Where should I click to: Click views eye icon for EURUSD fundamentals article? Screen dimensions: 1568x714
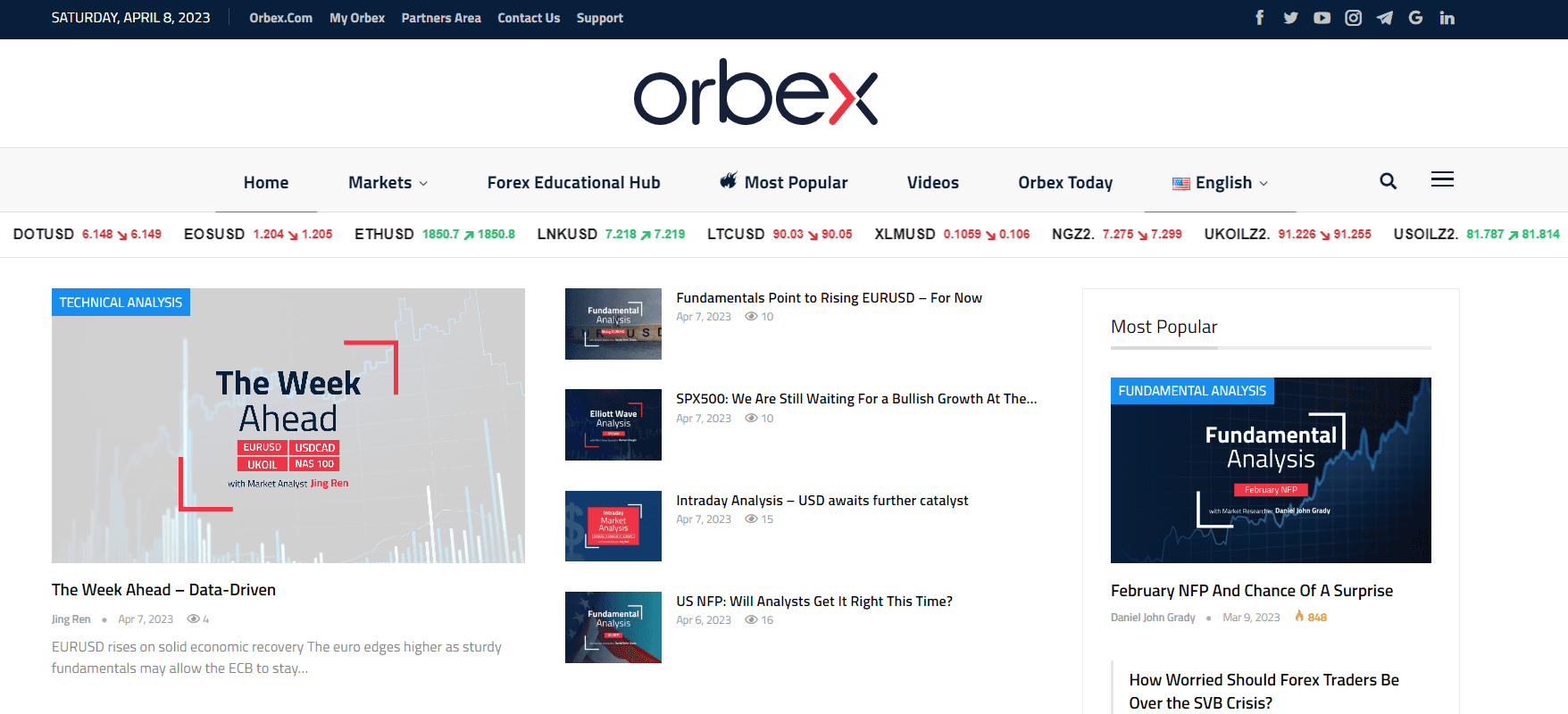tap(752, 316)
